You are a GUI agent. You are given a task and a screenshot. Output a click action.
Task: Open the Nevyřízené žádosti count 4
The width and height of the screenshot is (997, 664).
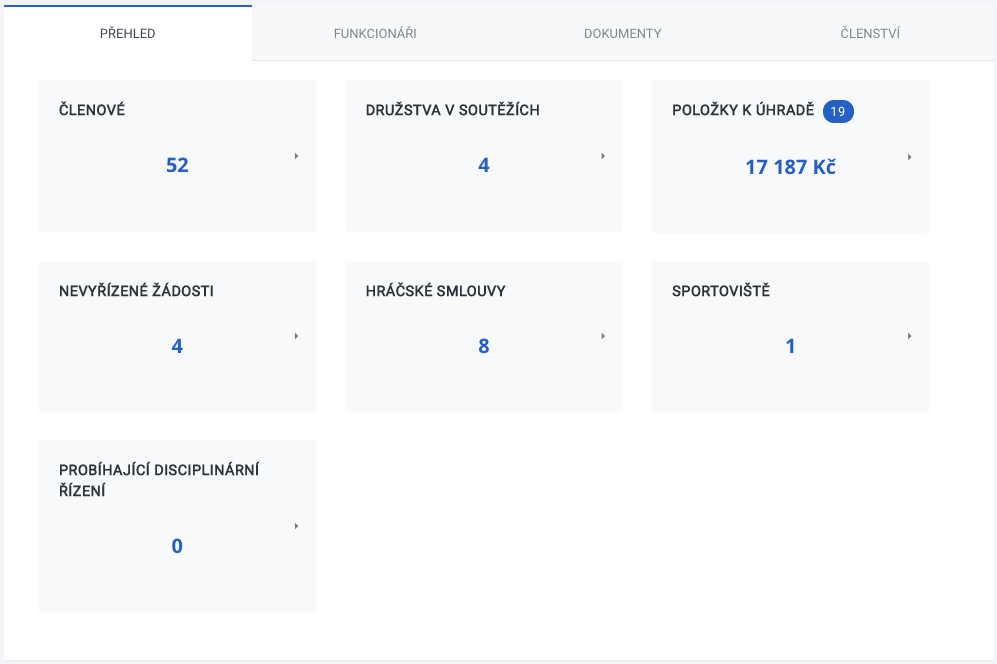[177, 346]
